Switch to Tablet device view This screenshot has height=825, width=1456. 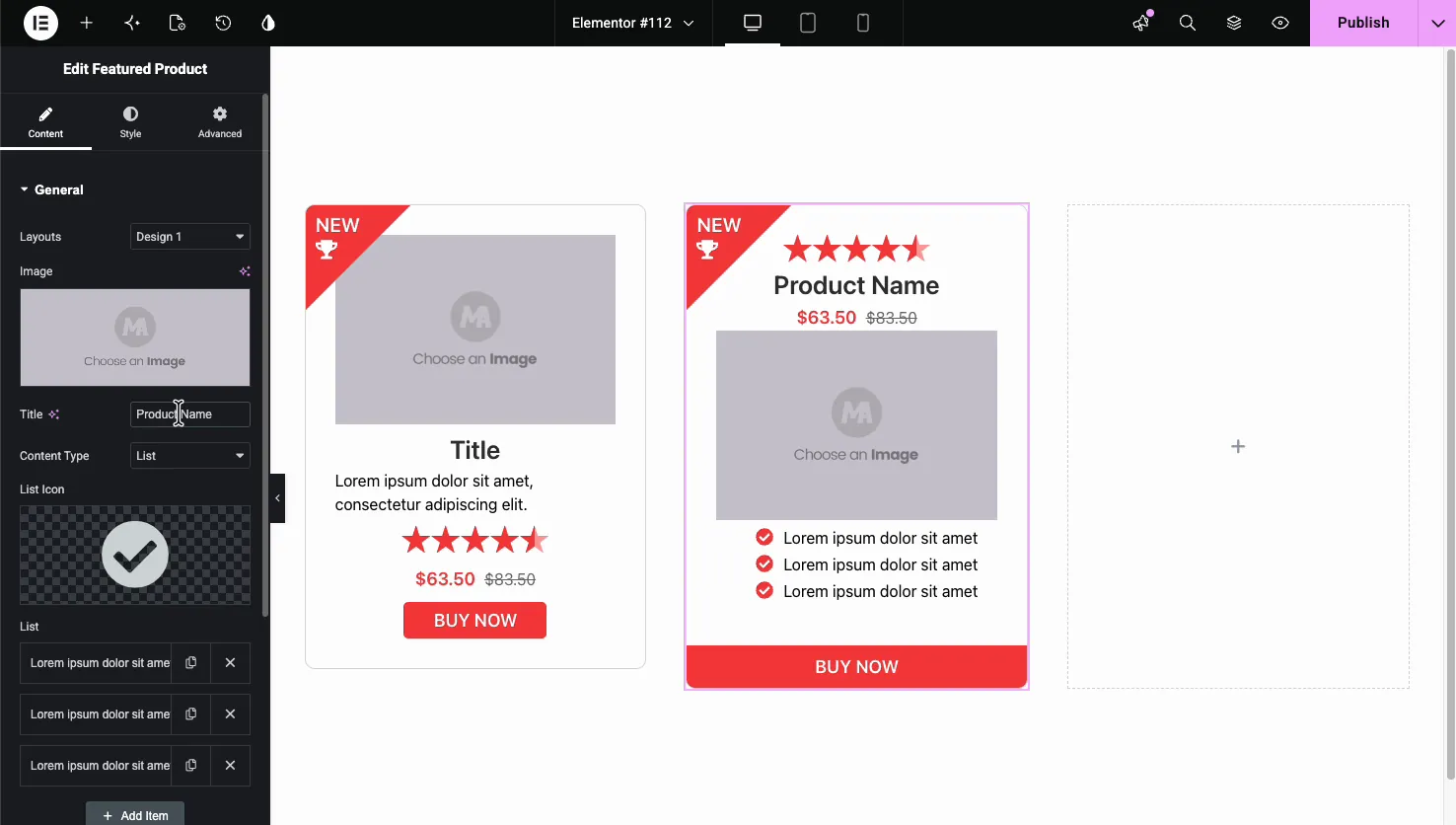tap(808, 23)
